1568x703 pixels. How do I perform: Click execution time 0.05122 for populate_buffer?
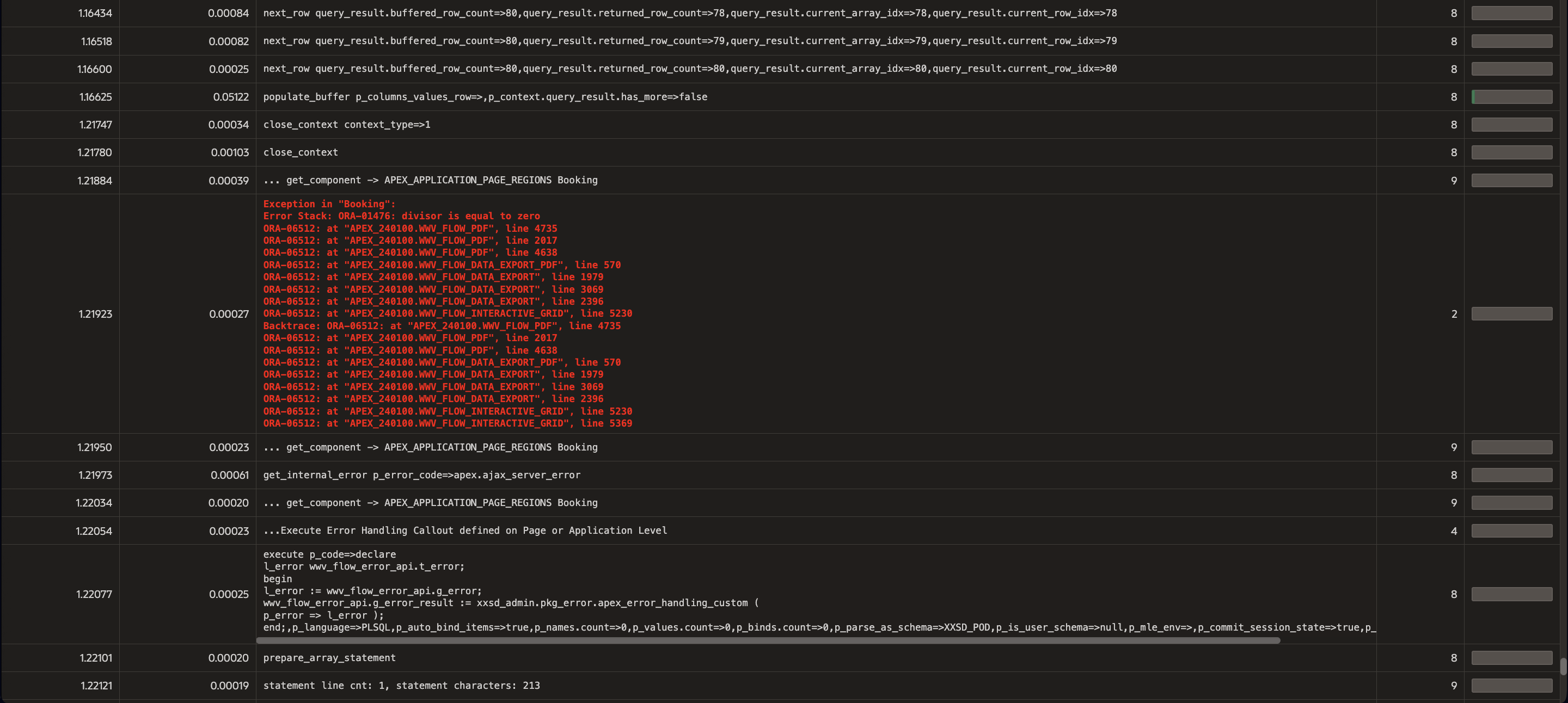pos(231,97)
